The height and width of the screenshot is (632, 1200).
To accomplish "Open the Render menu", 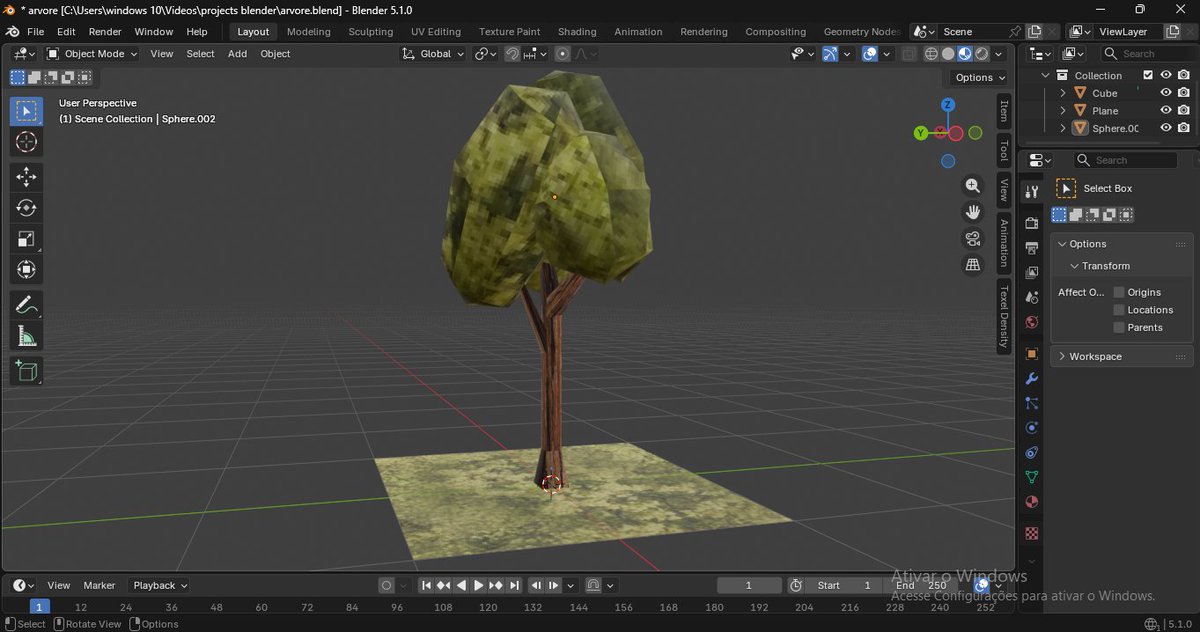I will tap(105, 31).
